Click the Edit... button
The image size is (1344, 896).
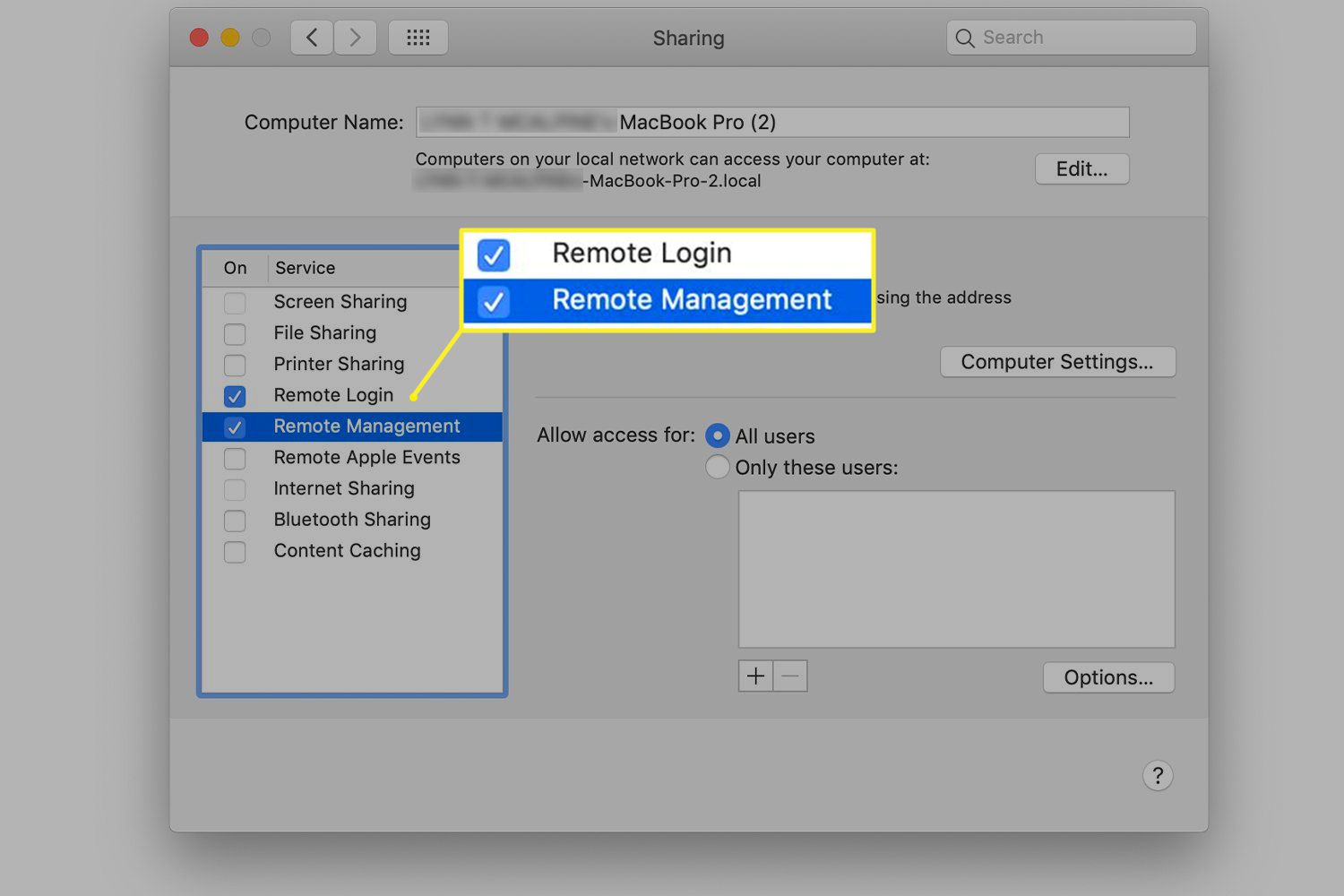(x=1081, y=169)
